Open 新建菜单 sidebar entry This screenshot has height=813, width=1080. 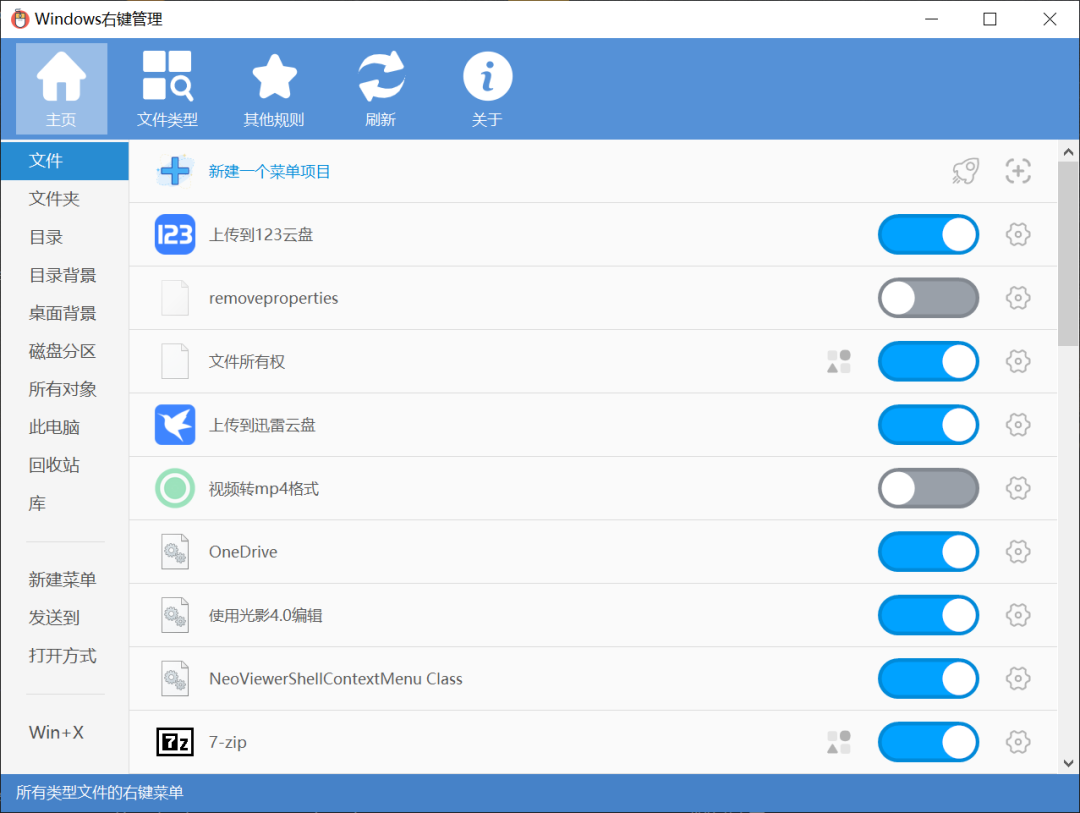(x=65, y=579)
